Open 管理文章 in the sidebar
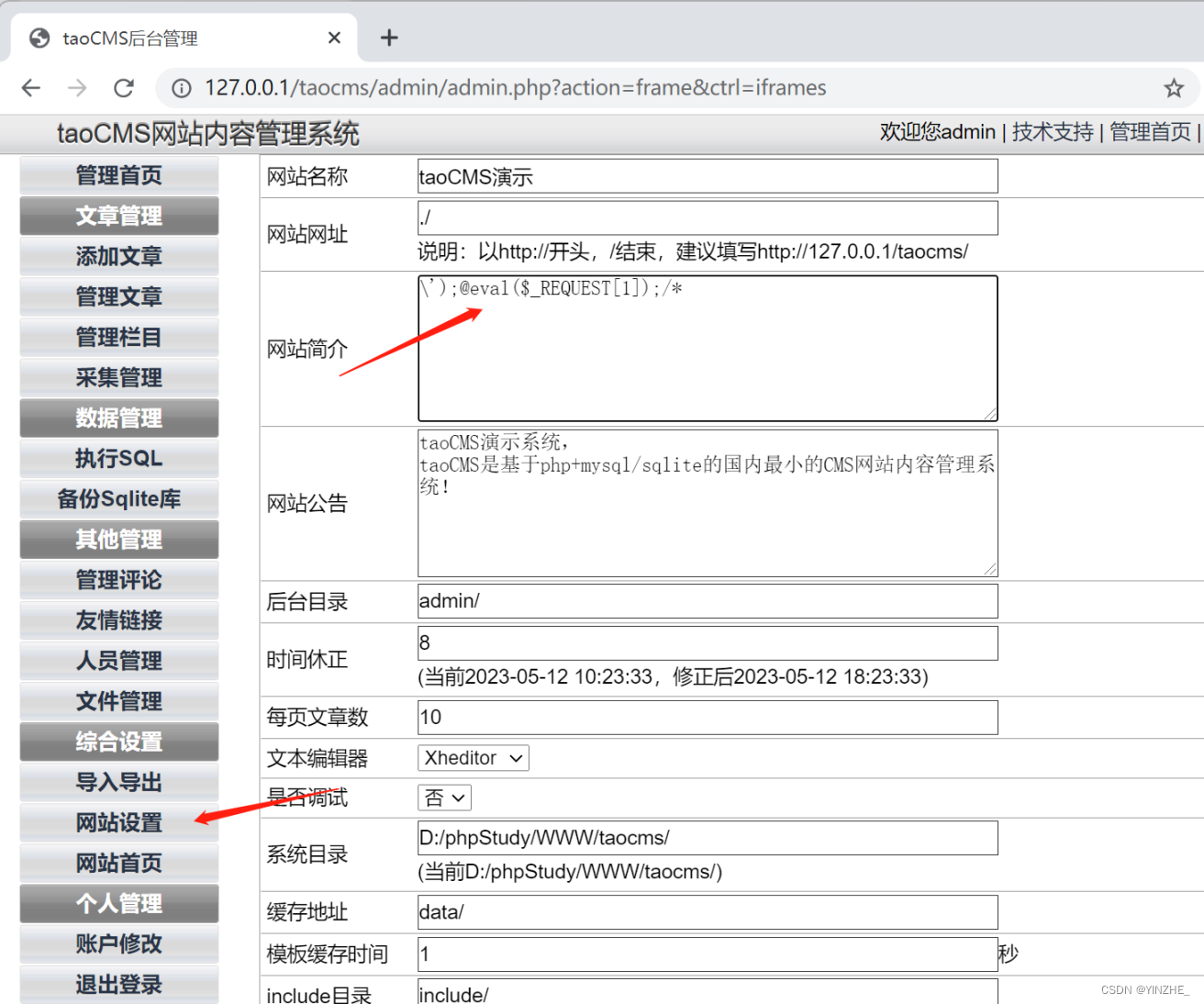 tap(119, 296)
